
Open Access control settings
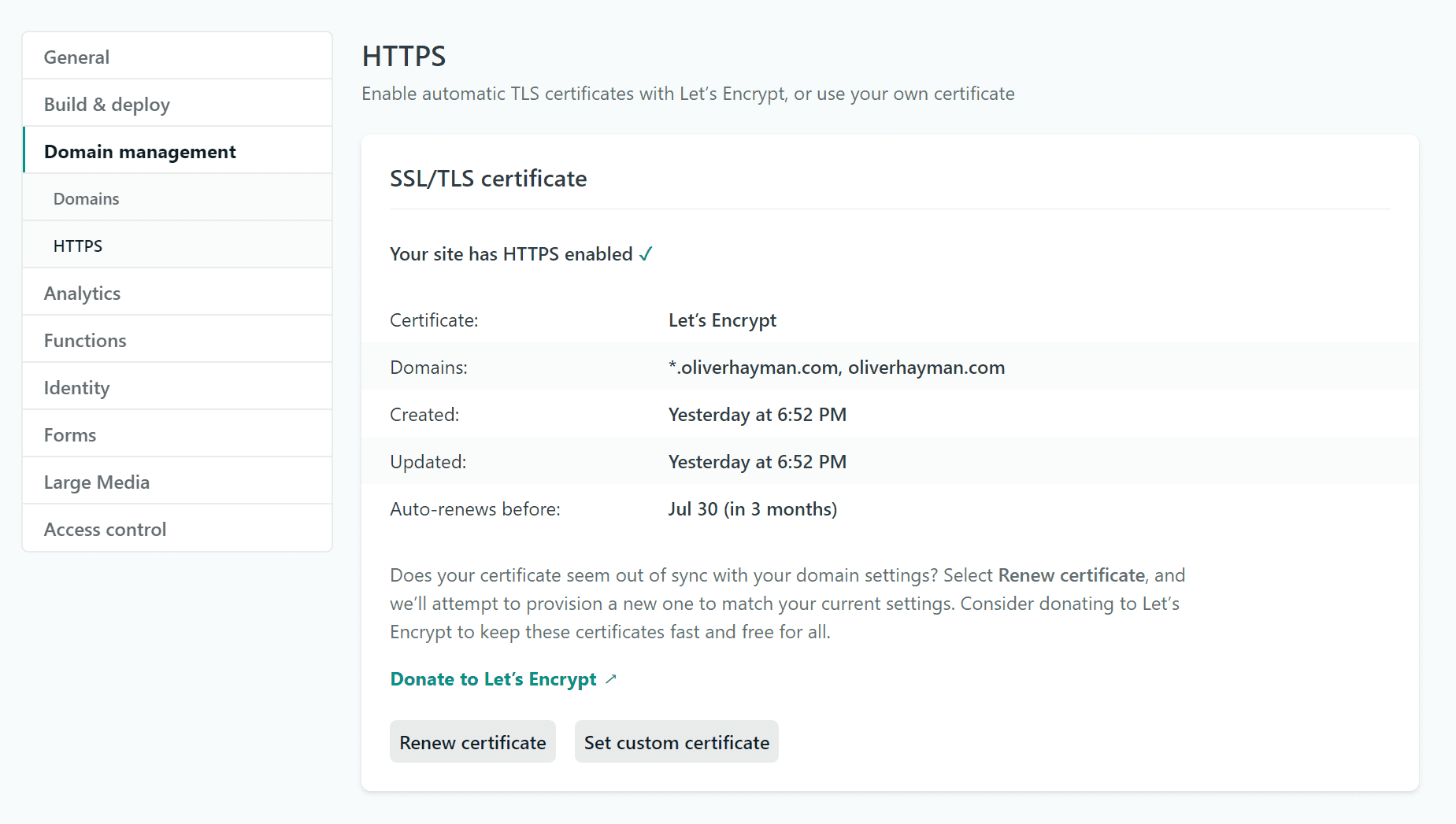[x=177, y=529]
